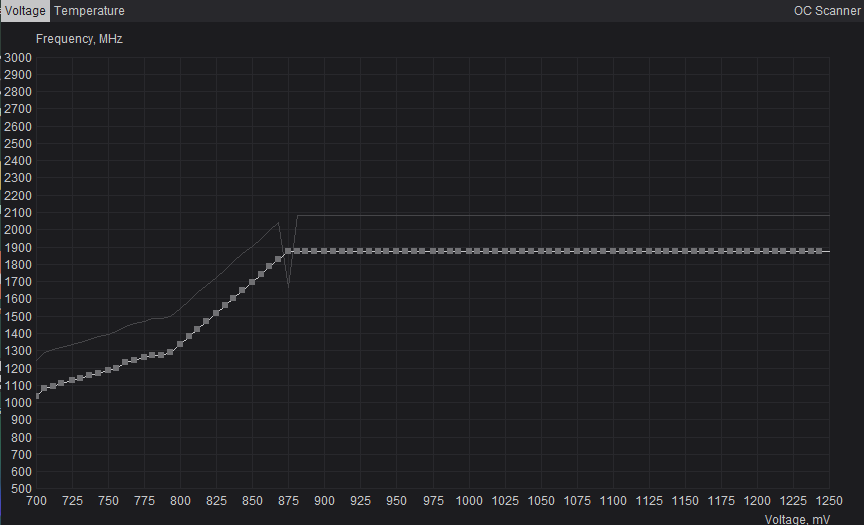Select the last curve point on the right
The width and height of the screenshot is (864, 525).
pyautogui.click(x=820, y=251)
